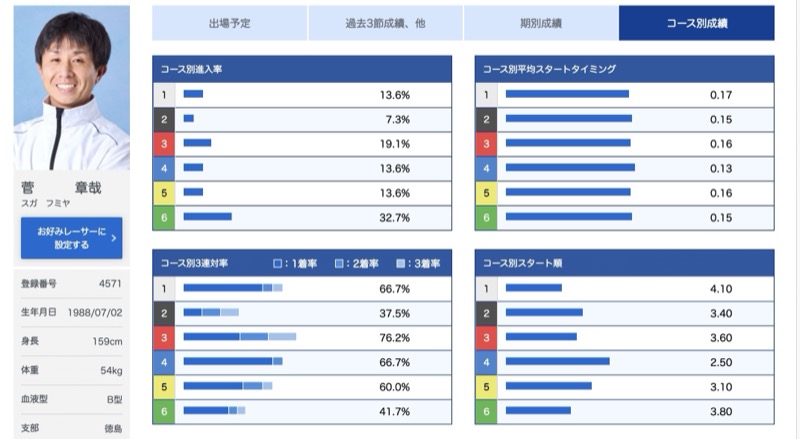Screen dimensions: 800x439
Task: Click the コース別成績 tab
Action: (696, 22)
